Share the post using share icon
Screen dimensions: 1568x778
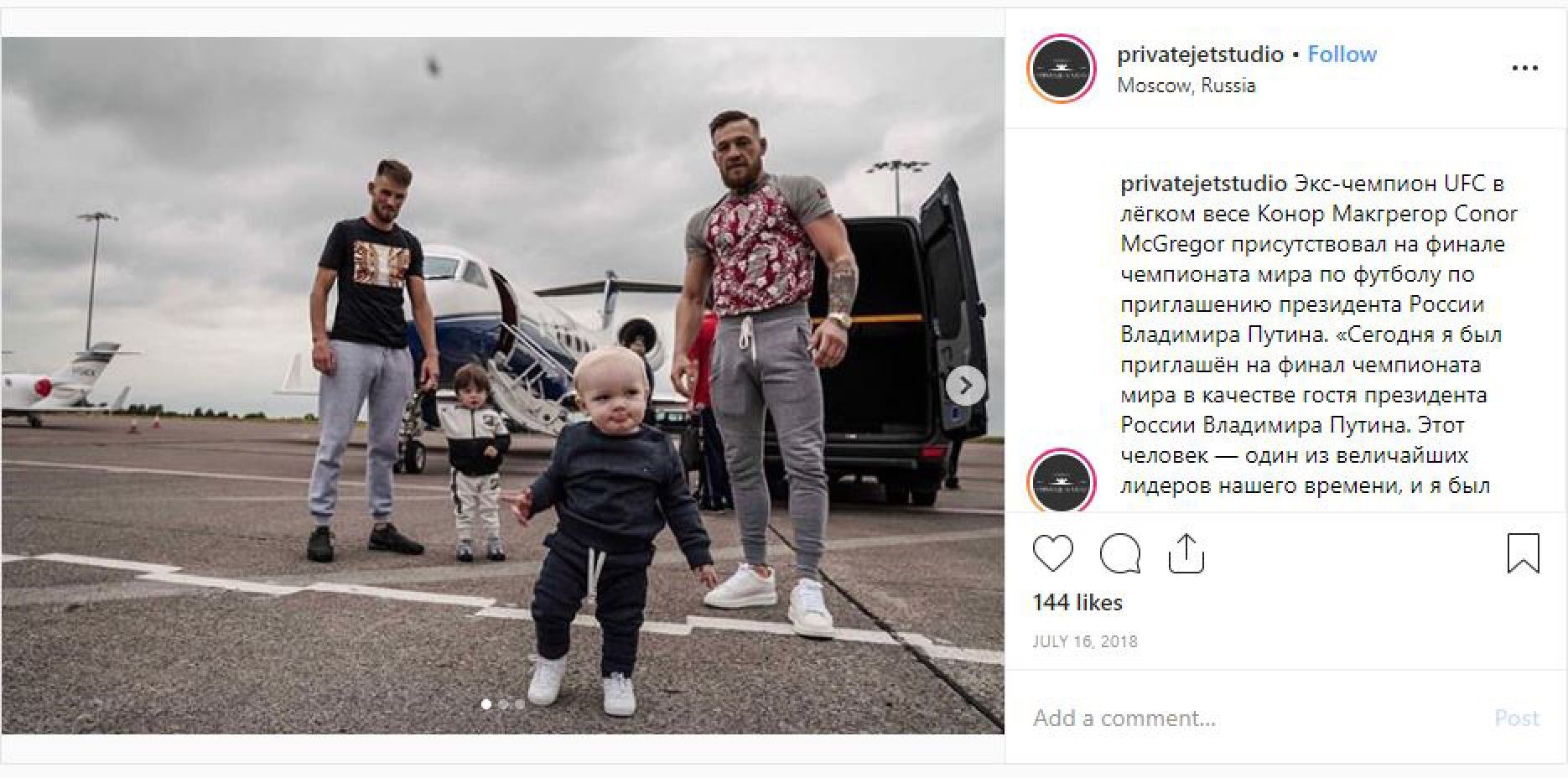1186,553
